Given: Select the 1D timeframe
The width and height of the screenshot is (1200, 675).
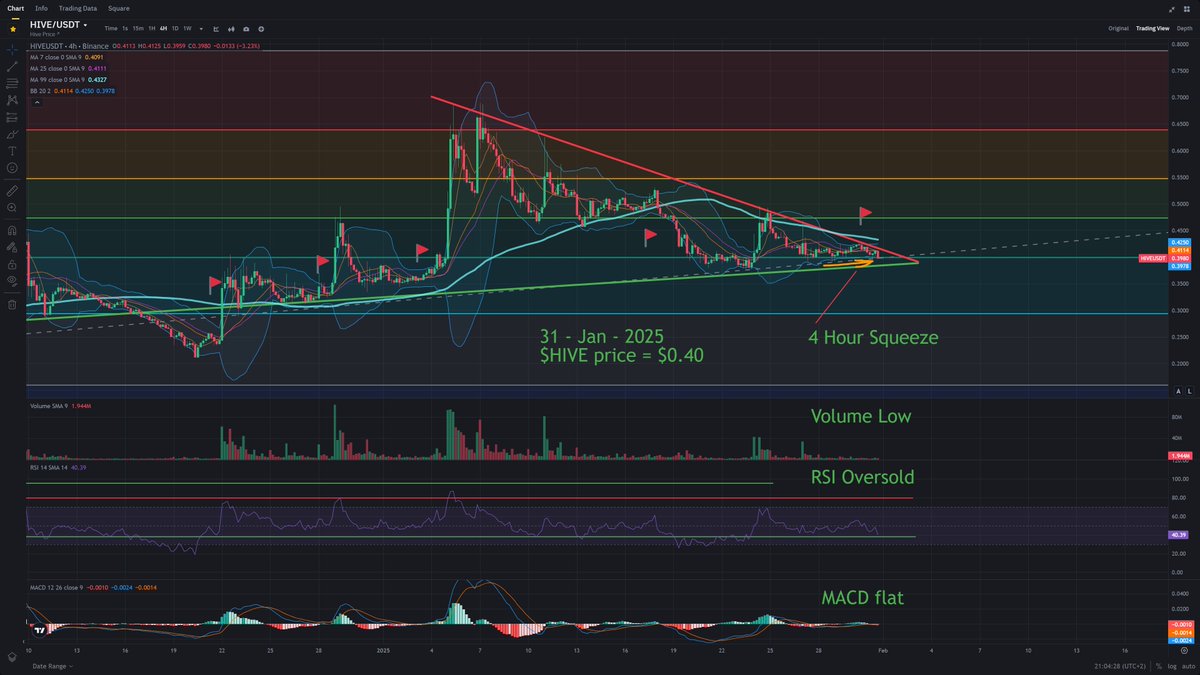Looking at the screenshot, I should pyautogui.click(x=174, y=29).
